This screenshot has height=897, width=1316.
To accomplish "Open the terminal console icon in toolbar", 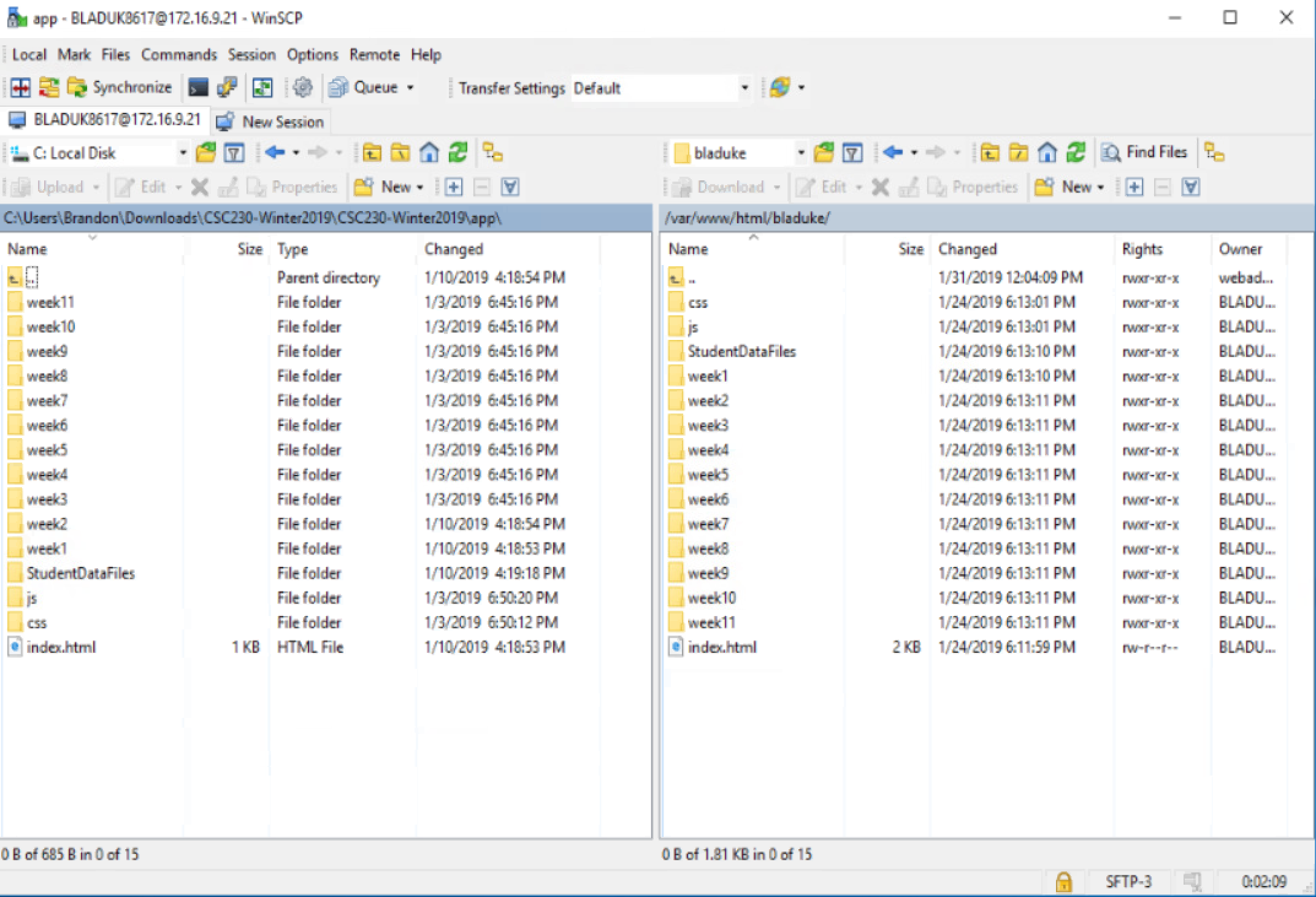I will point(198,88).
